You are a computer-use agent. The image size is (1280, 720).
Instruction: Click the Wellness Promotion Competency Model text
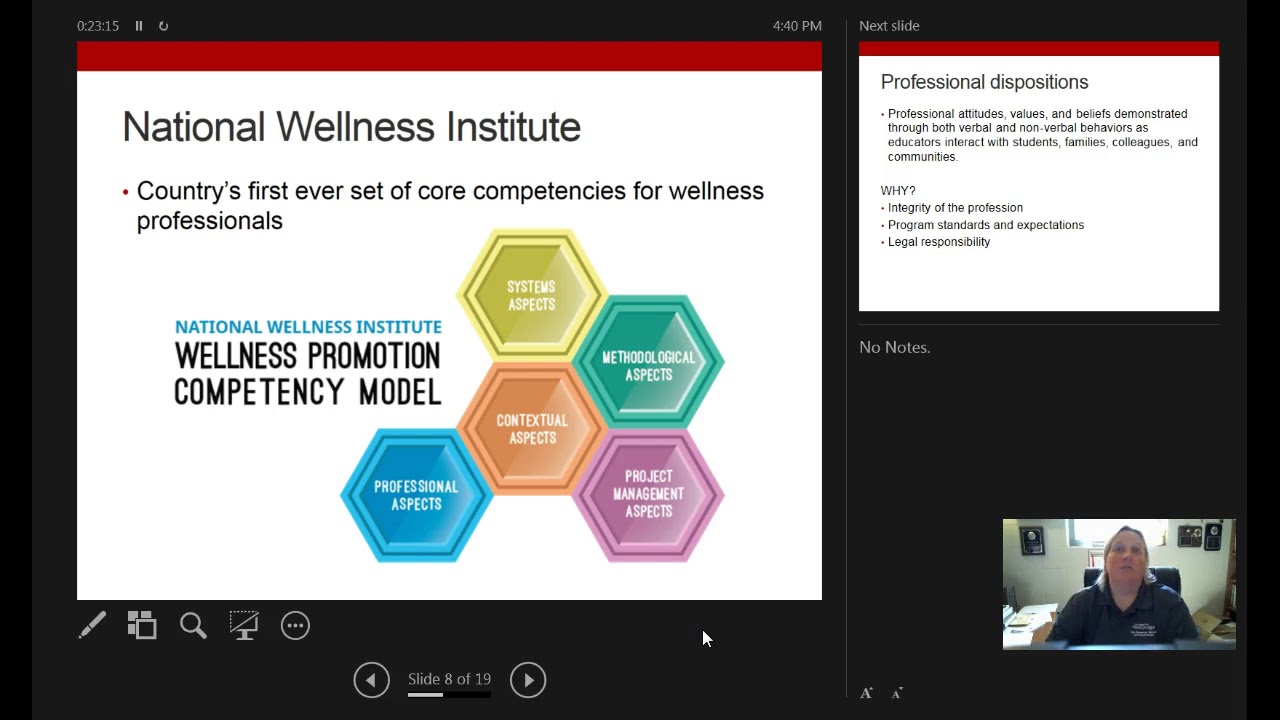308,374
